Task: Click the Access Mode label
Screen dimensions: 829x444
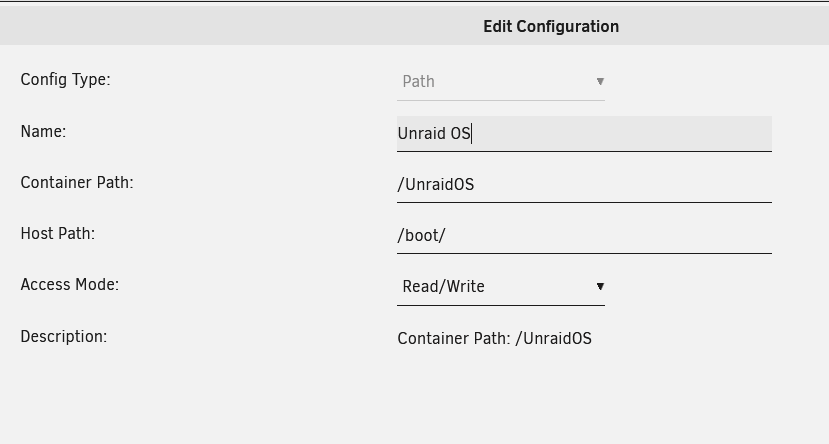Action: 70,284
